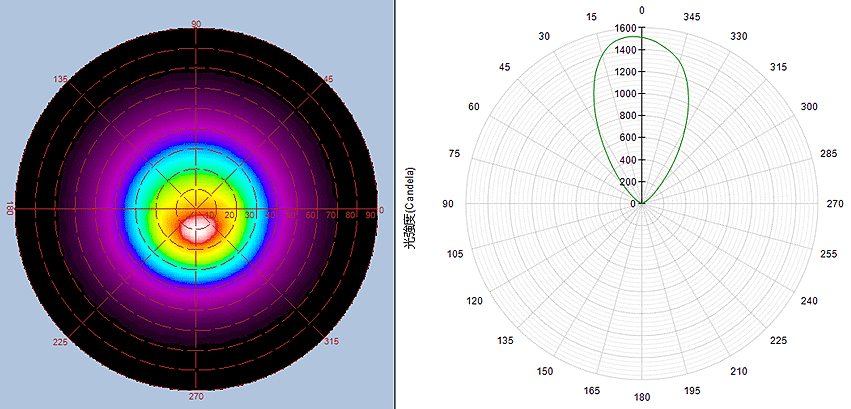Click the peak of the green curve
851x409 pixels.
pyautogui.click(x=642, y=37)
